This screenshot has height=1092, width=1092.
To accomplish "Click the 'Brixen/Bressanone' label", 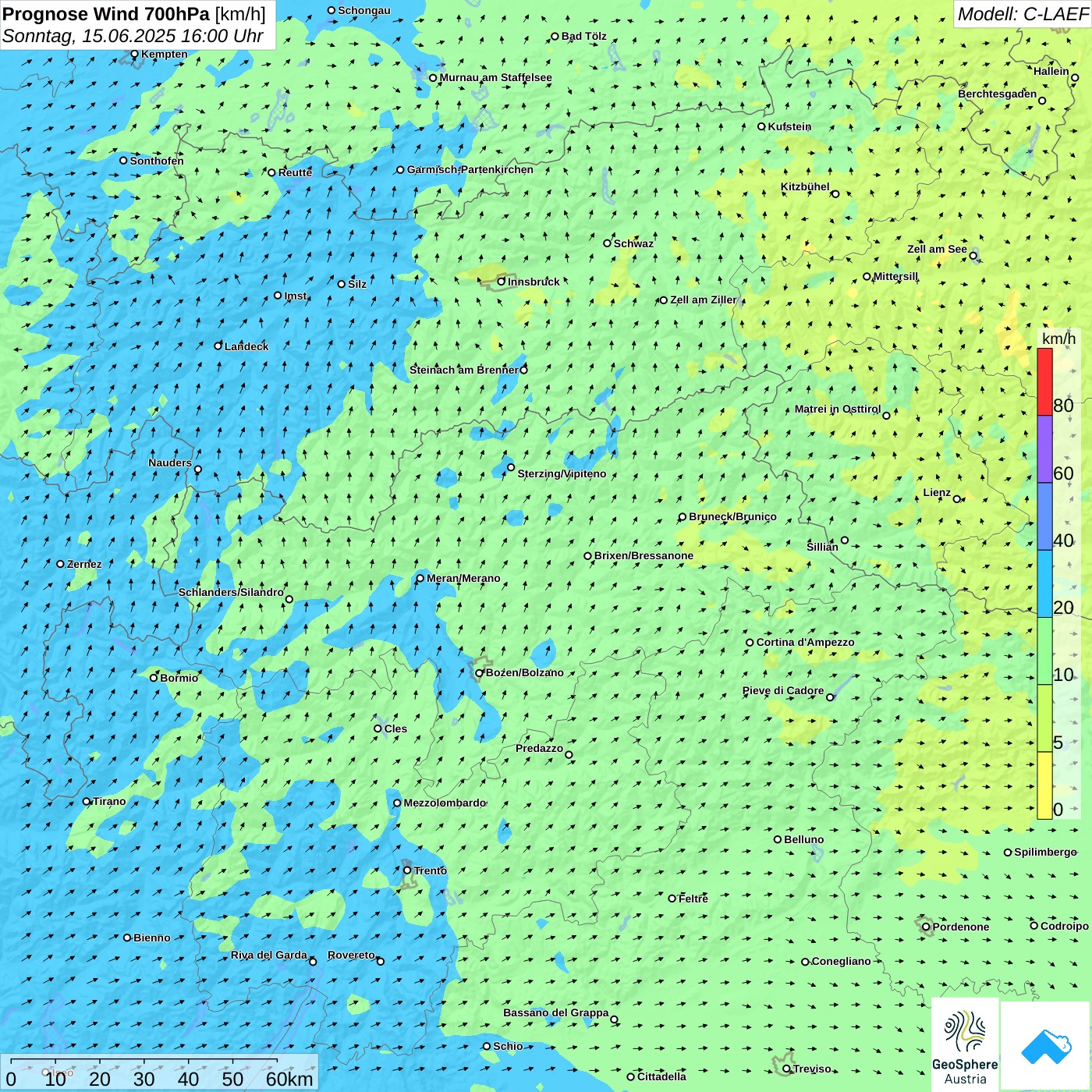I will pyautogui.click(x=644, y=555).
